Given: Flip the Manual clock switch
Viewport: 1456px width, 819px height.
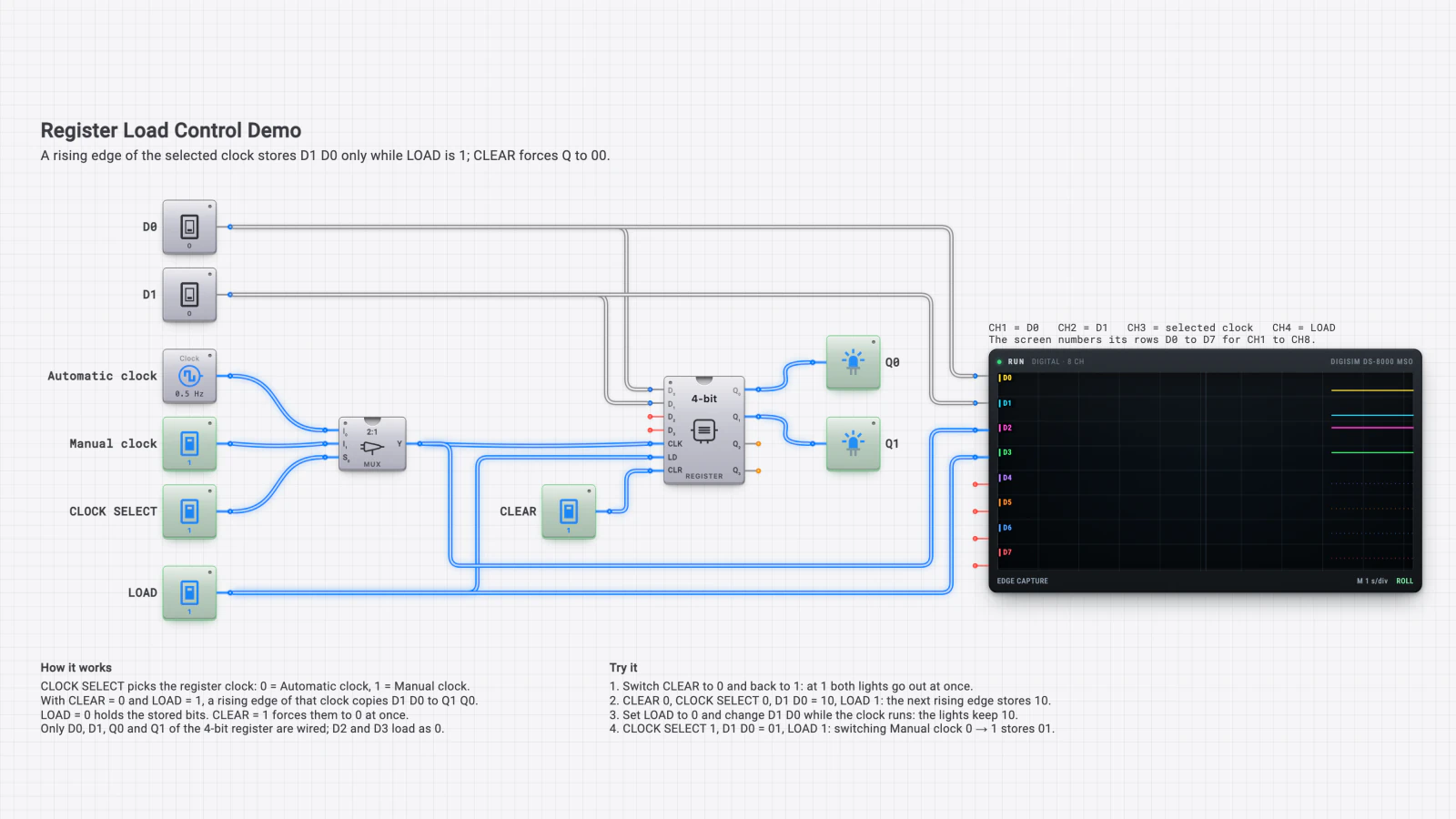Looking at the screenshot, I should [189, 444].
